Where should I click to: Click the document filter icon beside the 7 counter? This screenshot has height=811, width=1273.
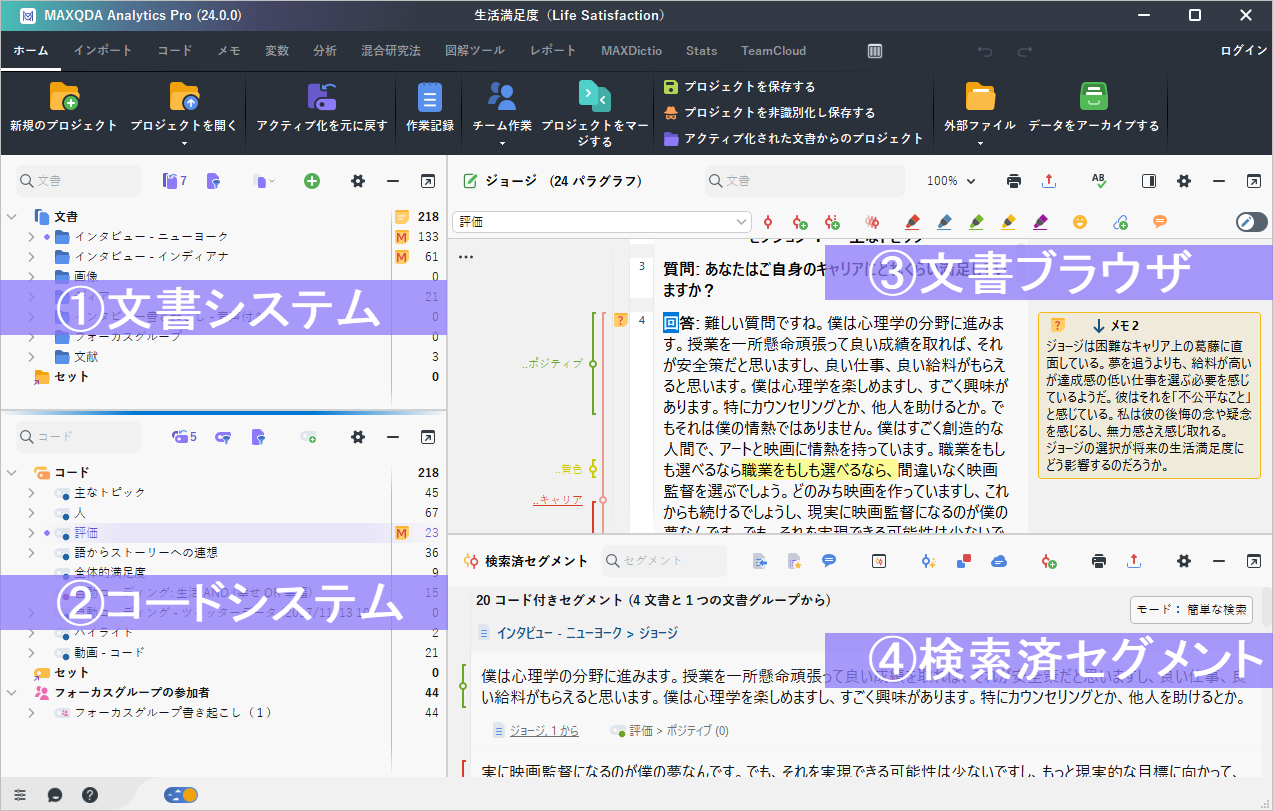click(213, 181)
